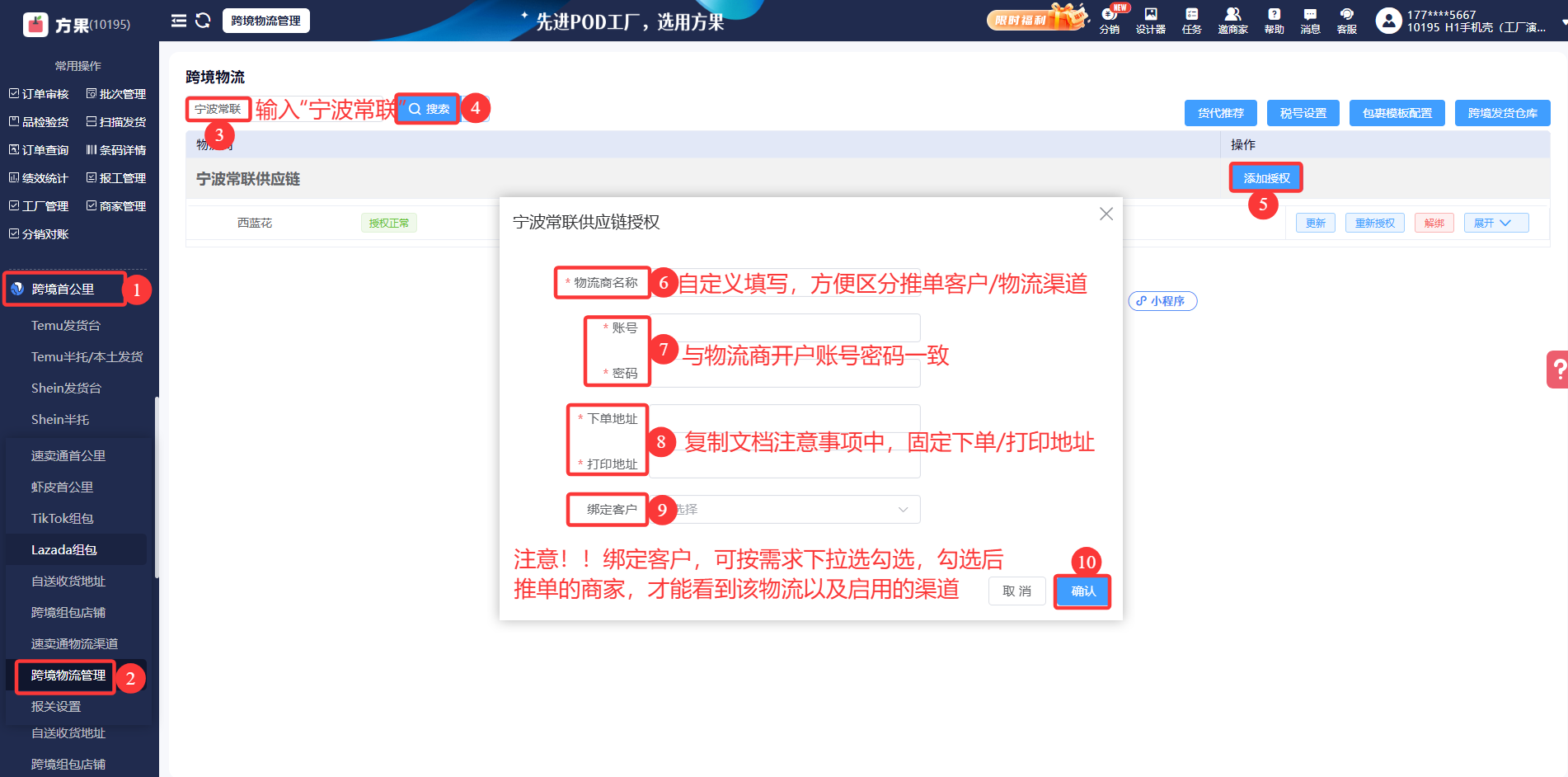Click 取消 in the authorization dialog

[x=1017, y=591]
